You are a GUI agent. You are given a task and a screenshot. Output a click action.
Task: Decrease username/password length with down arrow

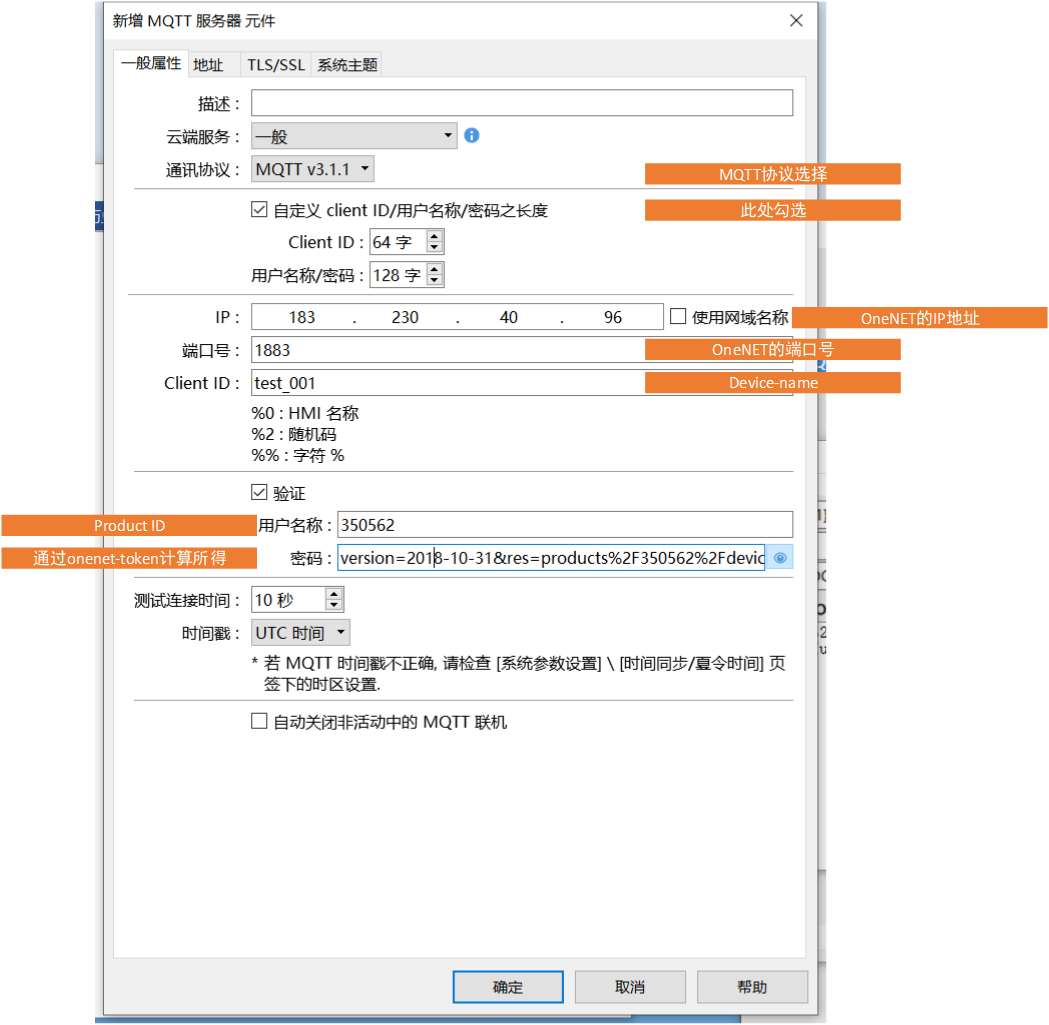pos(434,281)
